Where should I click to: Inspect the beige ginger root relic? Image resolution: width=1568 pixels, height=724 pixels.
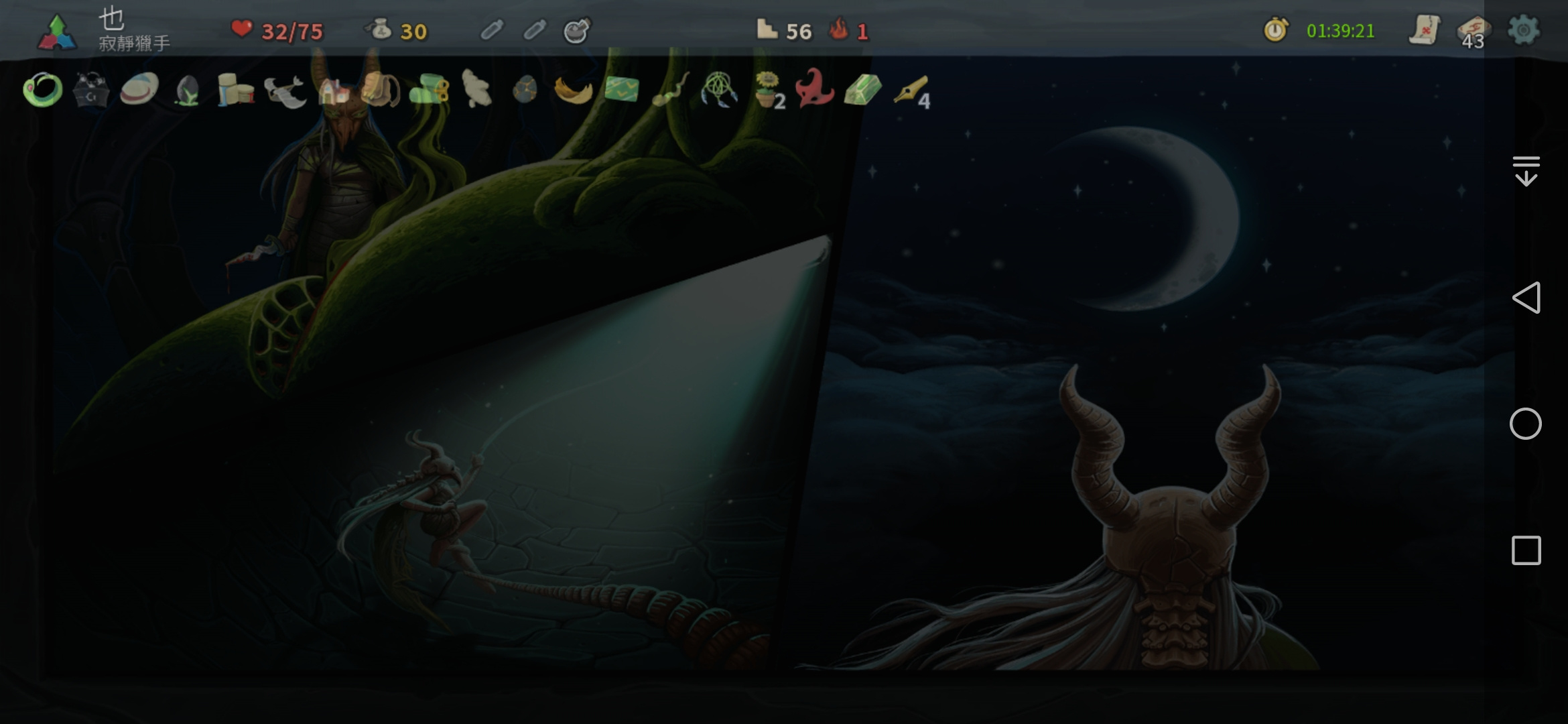477,88
